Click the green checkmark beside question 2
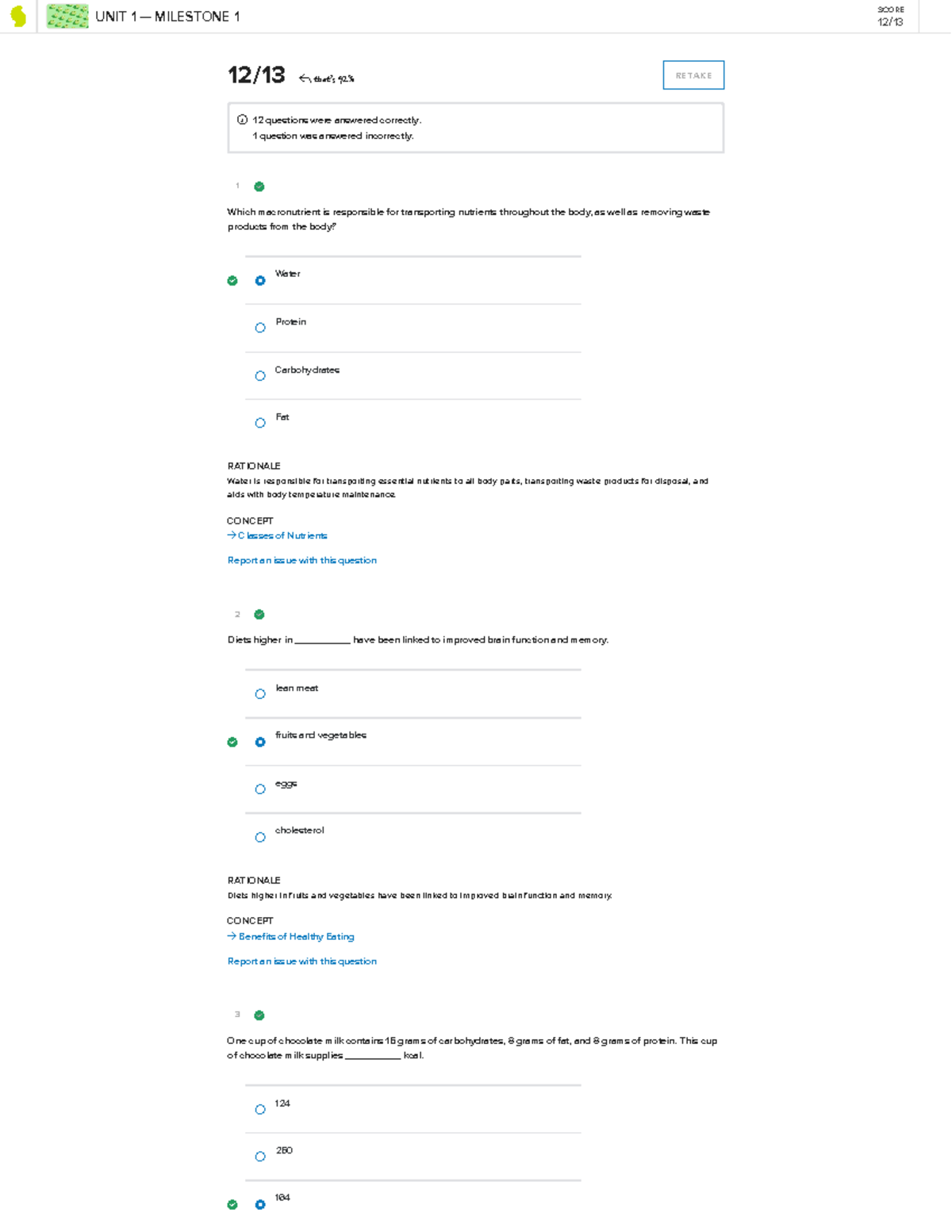952x1232 pixels. click(x=258, y=613)
